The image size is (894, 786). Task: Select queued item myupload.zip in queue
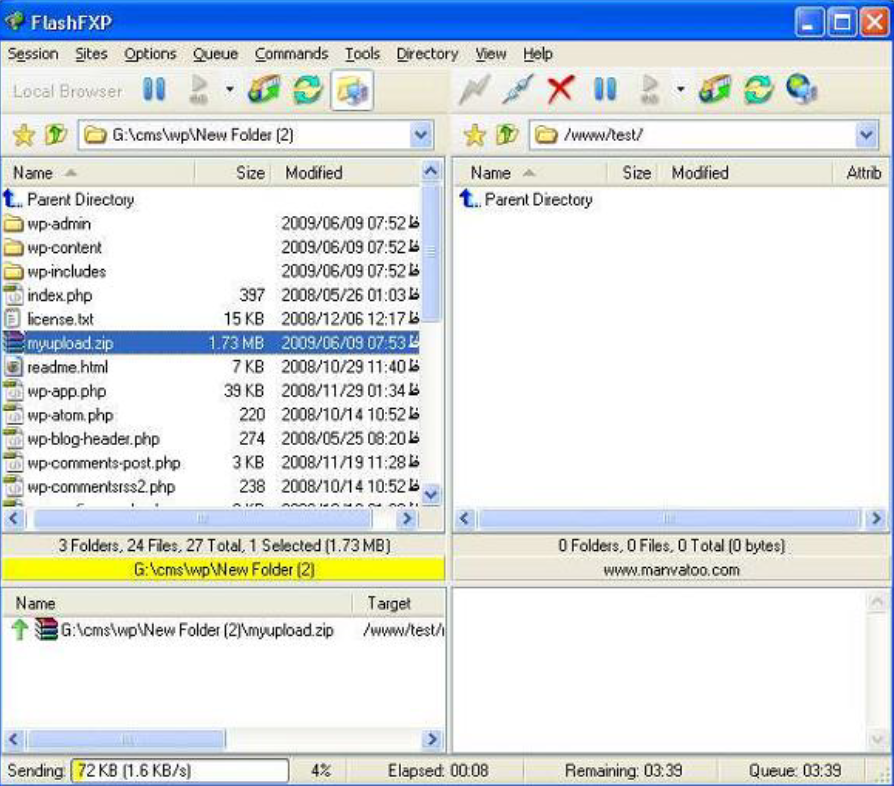click(224, 630)
